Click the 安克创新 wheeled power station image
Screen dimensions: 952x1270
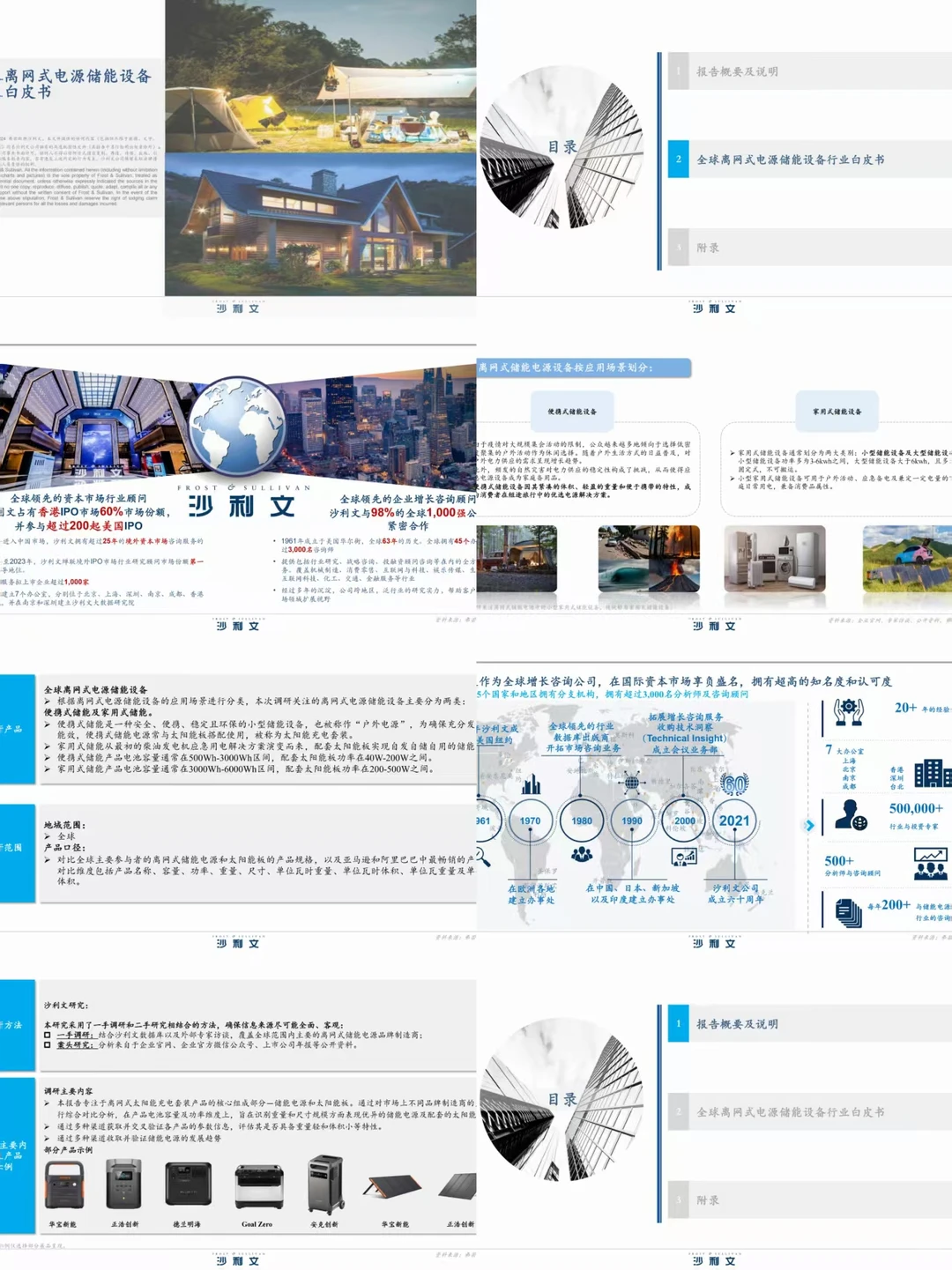point(325,1185)
